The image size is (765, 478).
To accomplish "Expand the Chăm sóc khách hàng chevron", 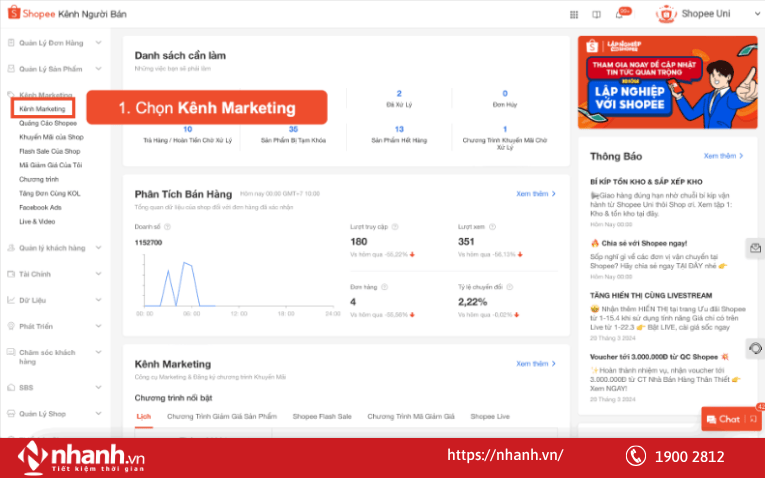I will (99, 352).
